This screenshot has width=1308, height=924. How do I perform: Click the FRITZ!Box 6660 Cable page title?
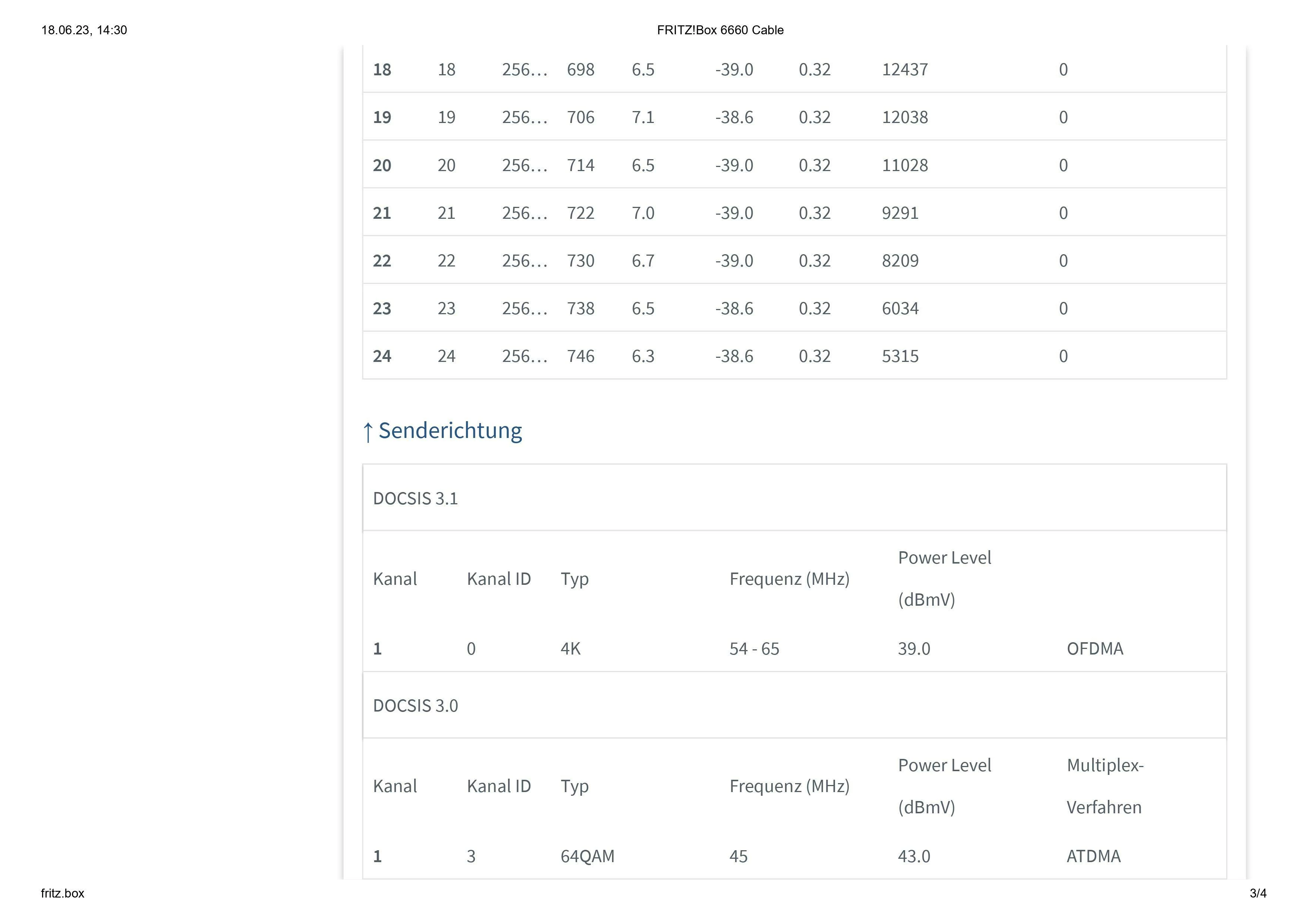click(x=720, y=30)
